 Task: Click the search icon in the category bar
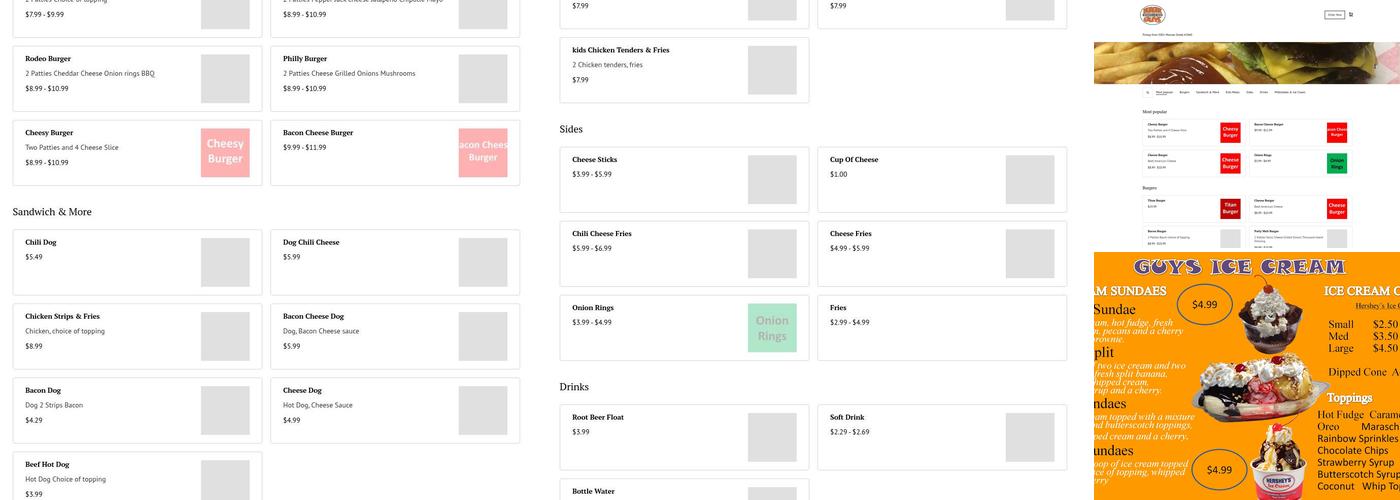1148,92
